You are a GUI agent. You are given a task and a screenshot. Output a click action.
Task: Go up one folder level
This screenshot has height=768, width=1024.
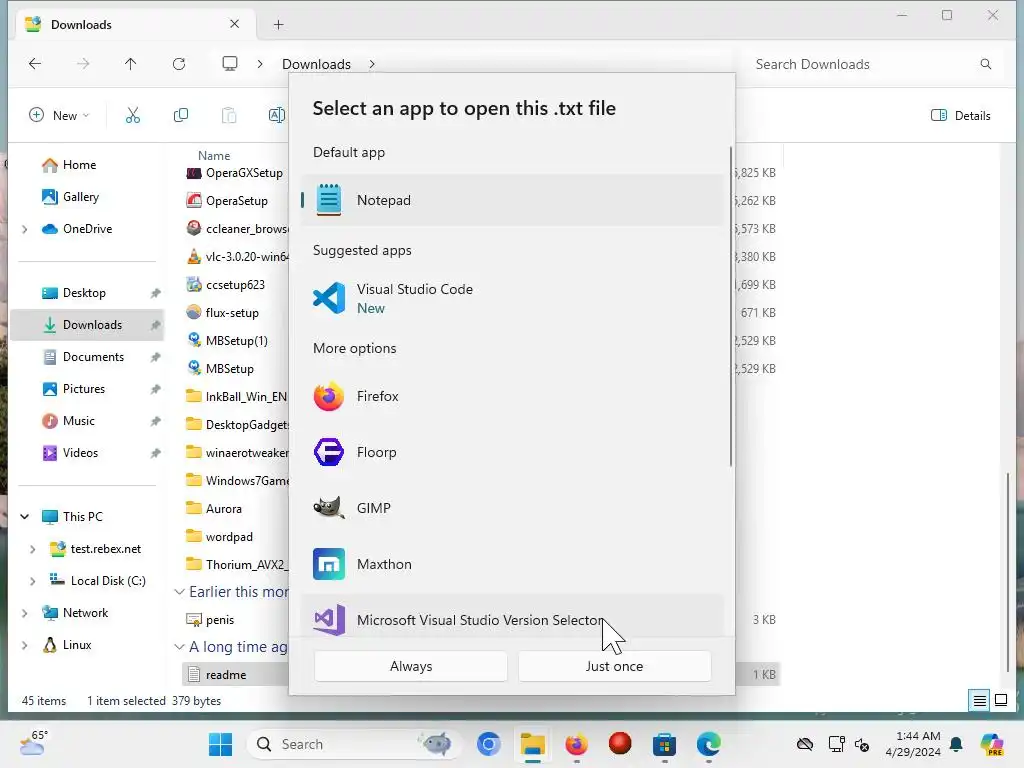click(x=131, y=64)
